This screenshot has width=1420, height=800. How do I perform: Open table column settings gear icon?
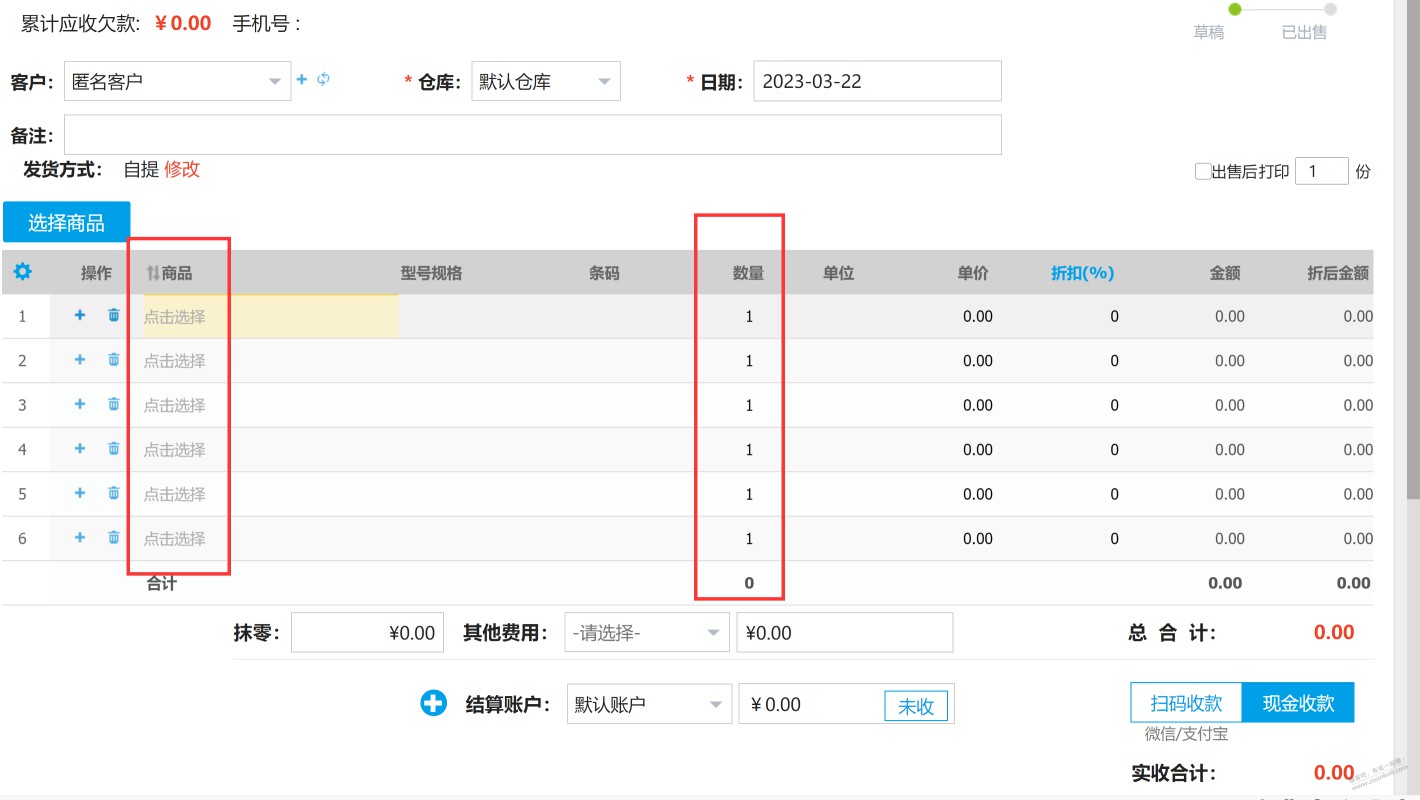tap(22, 272)
